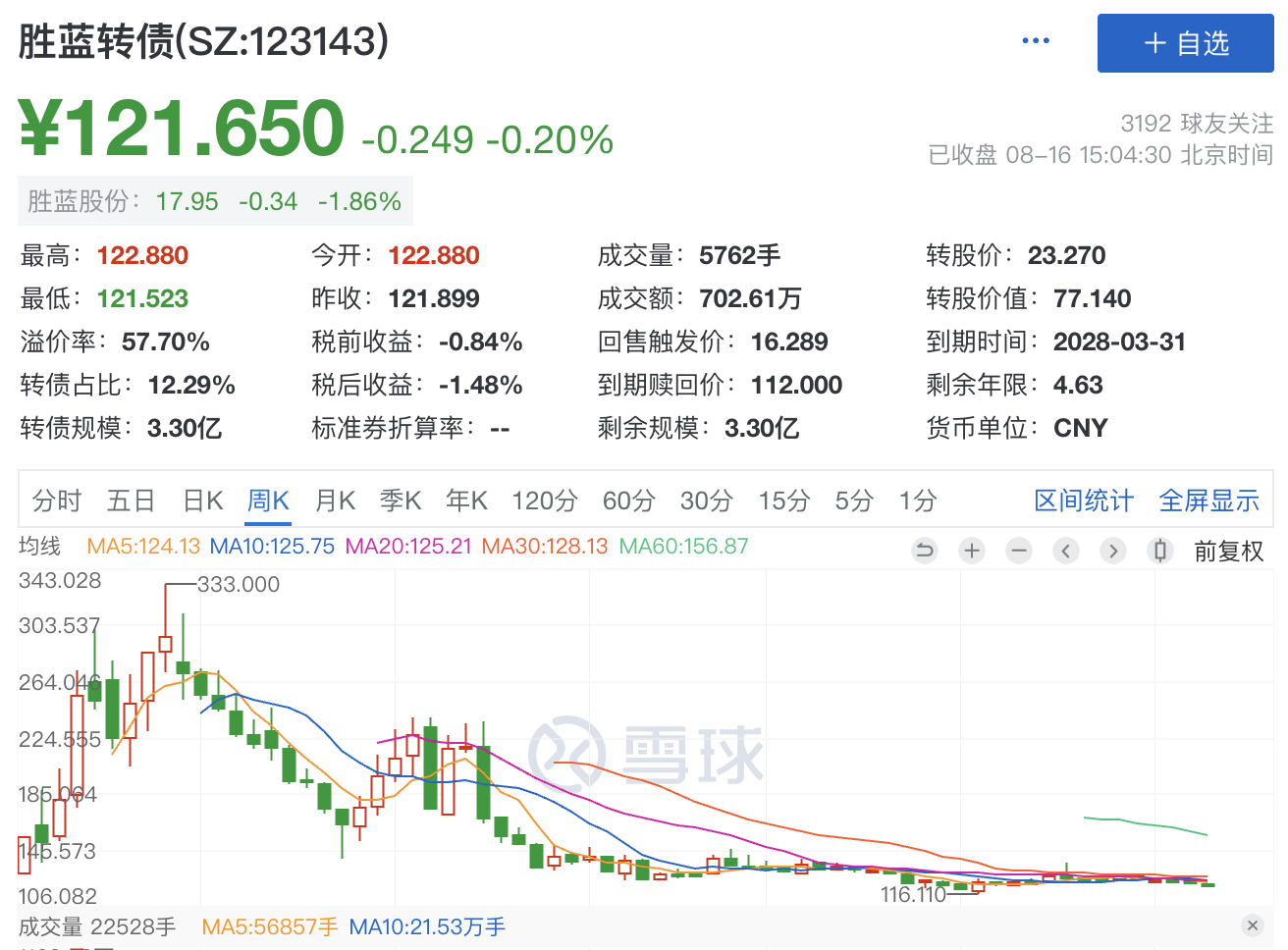Click the 333.000 high point on chart
The image size is (1288, 950).
pyautogui.click(x=238, y=585)
